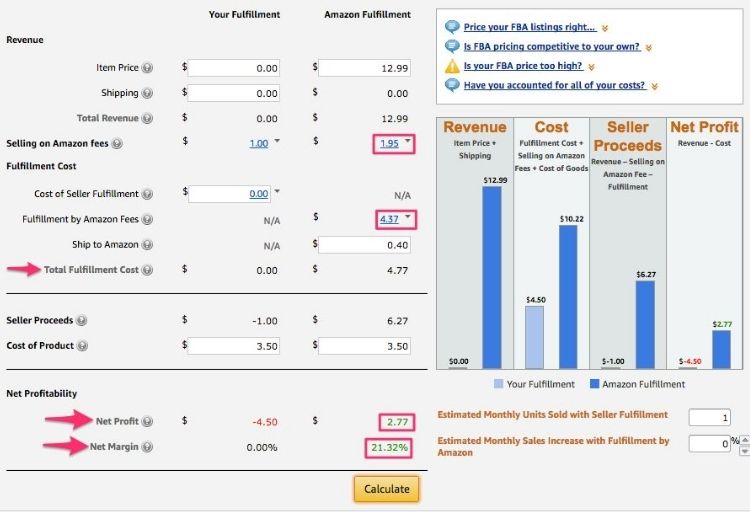Click Estimated Monthly Units Sold input box

pyautogui.click(x=709, y=418)
